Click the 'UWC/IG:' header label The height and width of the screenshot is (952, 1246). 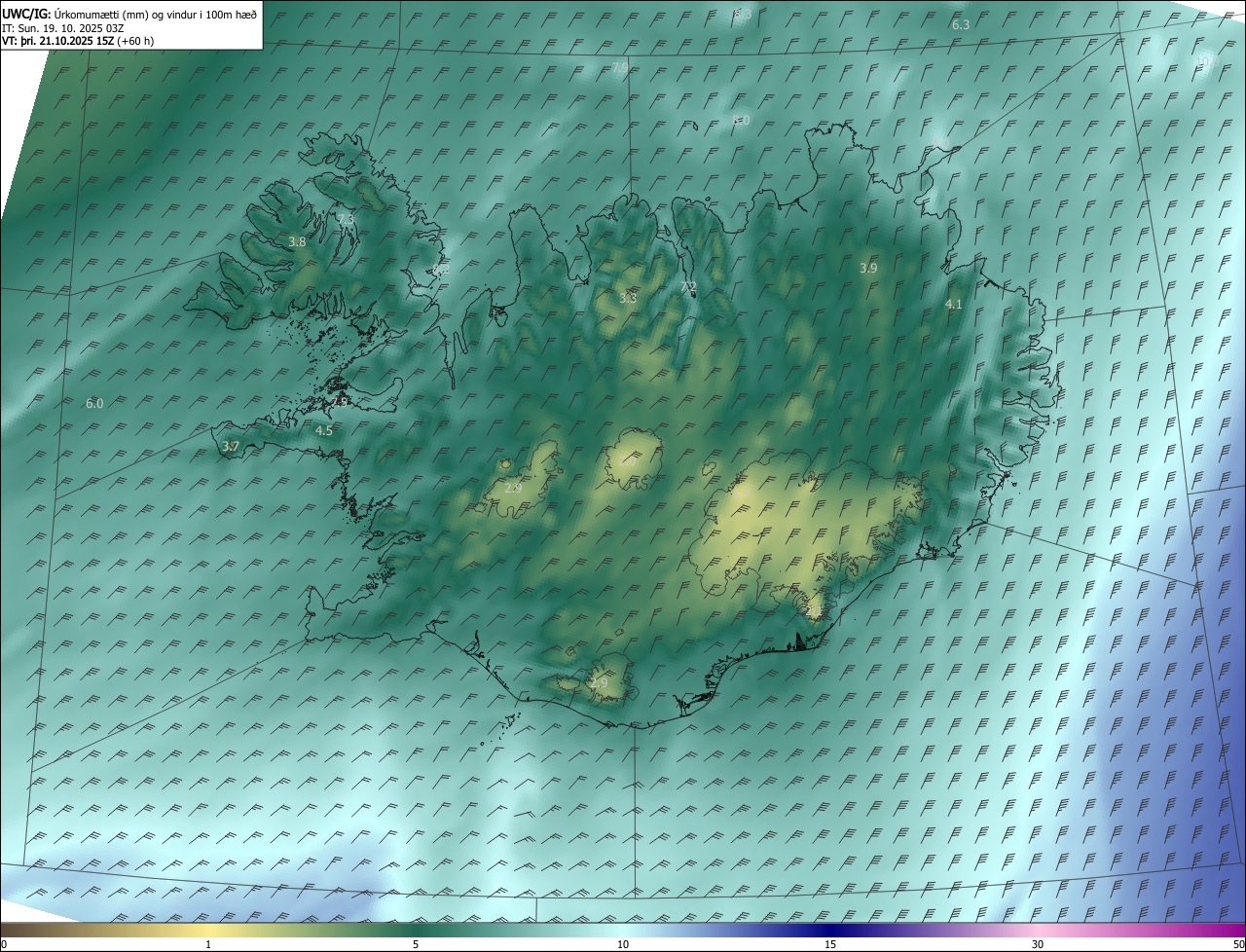(x=26, y=16)
